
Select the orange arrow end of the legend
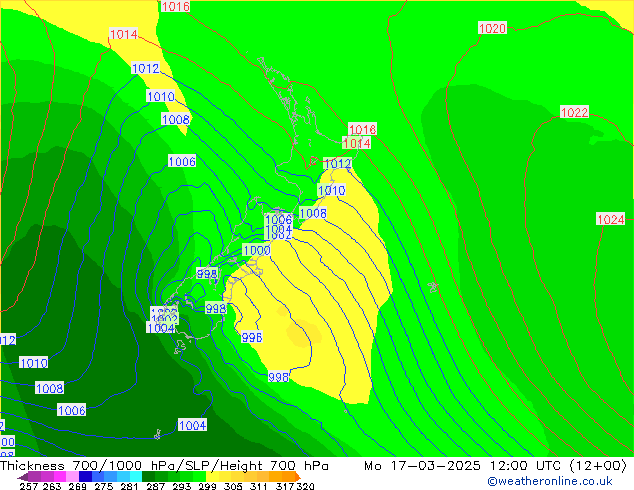[x=298, y=476]
